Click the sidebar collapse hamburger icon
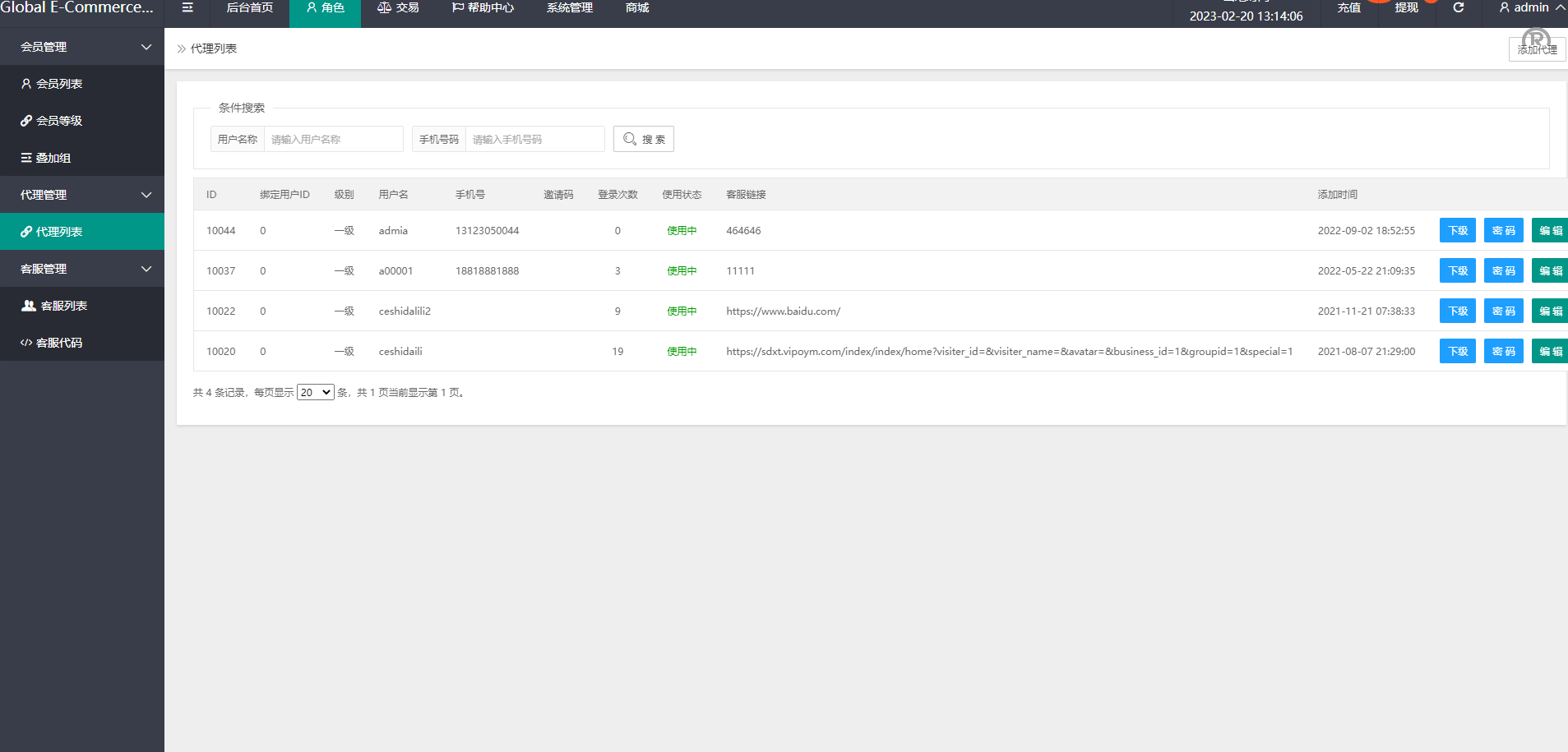This screenshot has height=752, width=1568. (187, 7)
